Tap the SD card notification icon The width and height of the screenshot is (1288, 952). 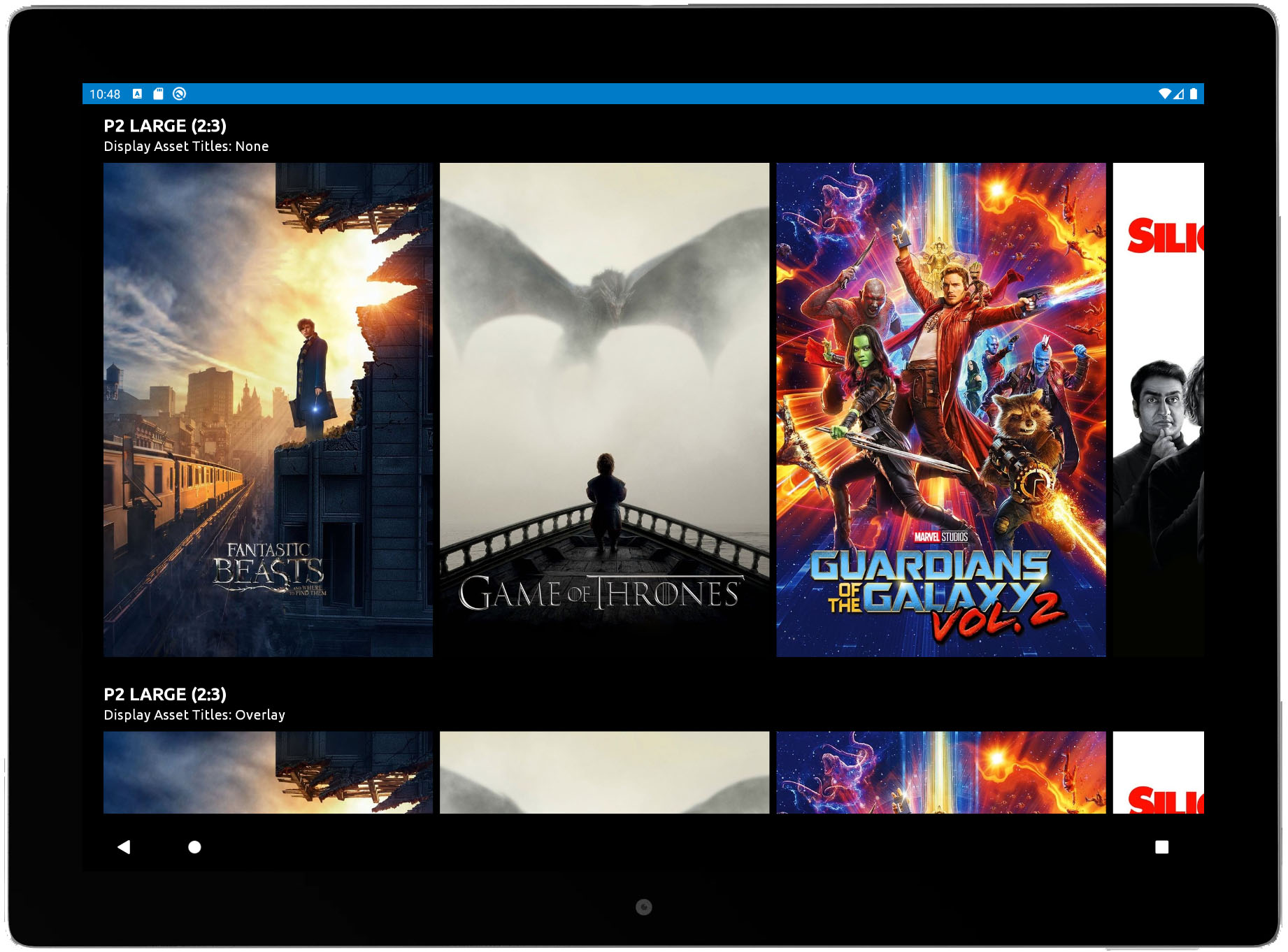158,94
